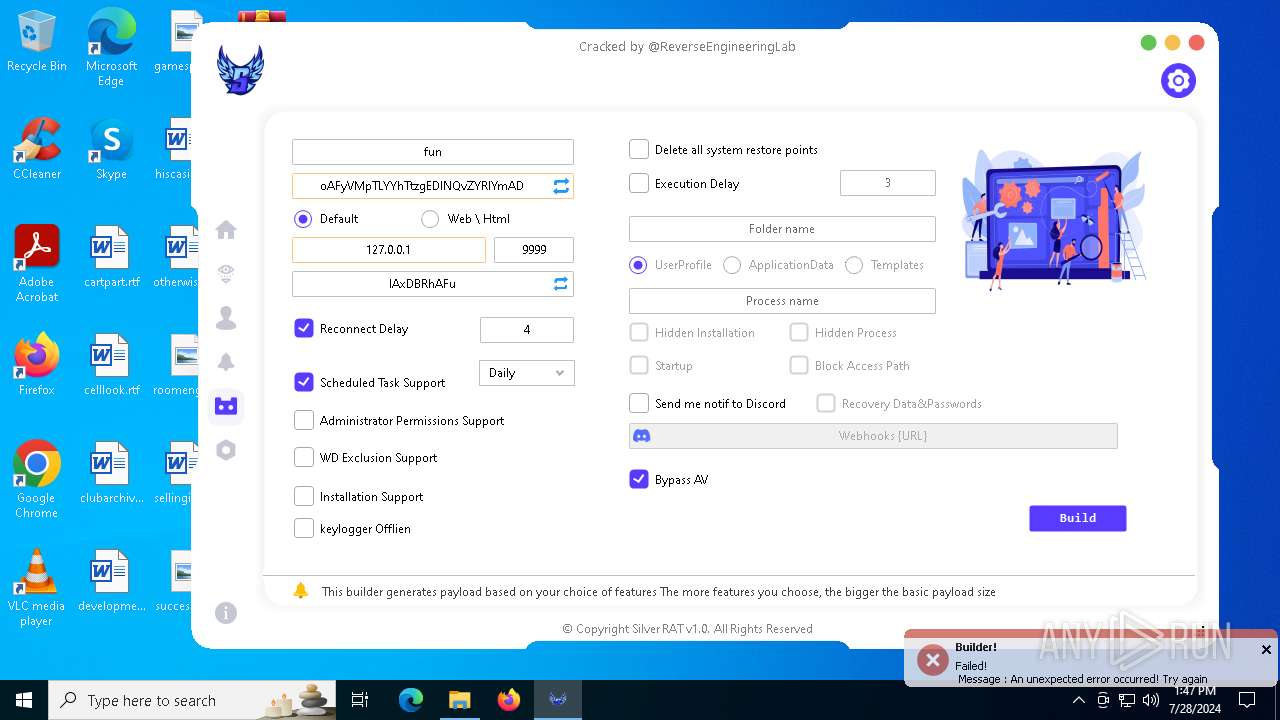Click the Startup checkbox
This screenshot has width=1280, height=720.
pos(639,365)
